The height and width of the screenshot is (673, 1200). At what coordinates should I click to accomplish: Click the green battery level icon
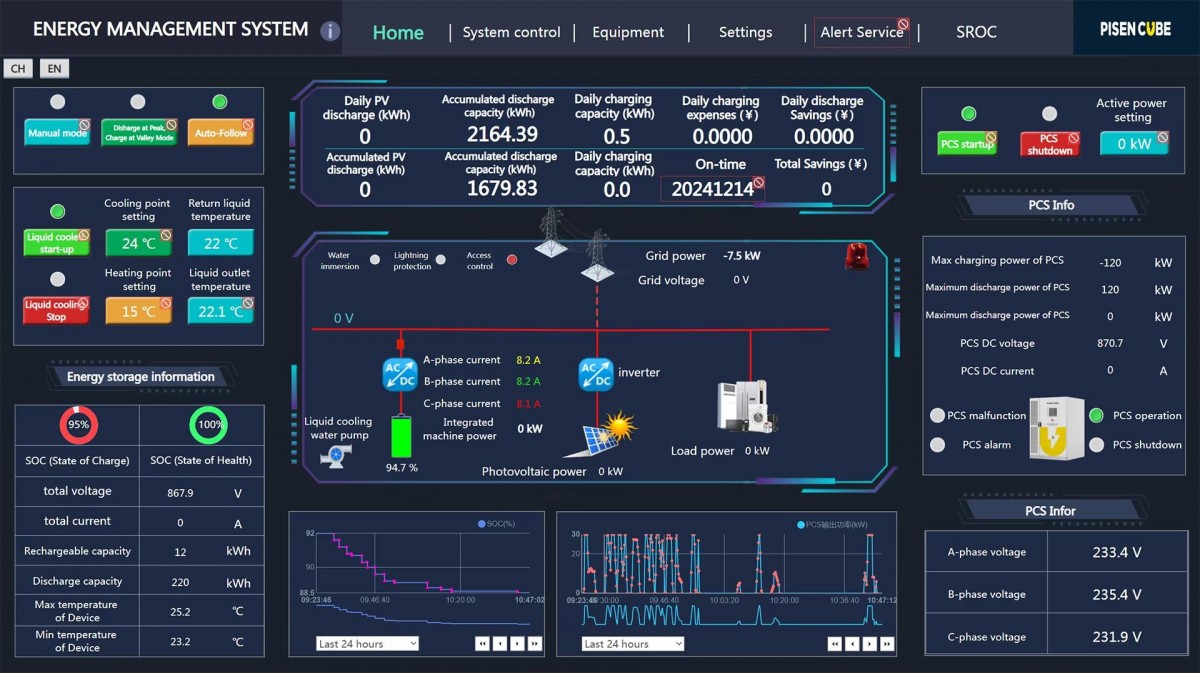[401, 437]
